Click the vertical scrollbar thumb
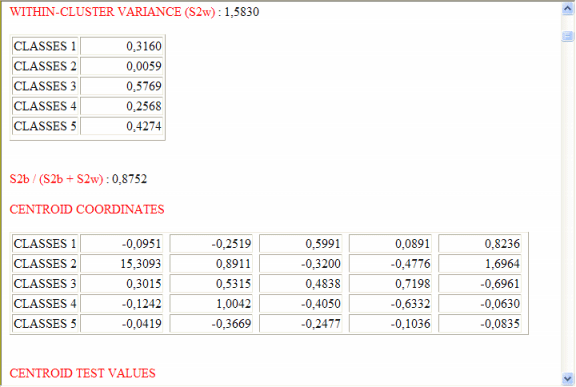576x387 pixels. (568, 36)
